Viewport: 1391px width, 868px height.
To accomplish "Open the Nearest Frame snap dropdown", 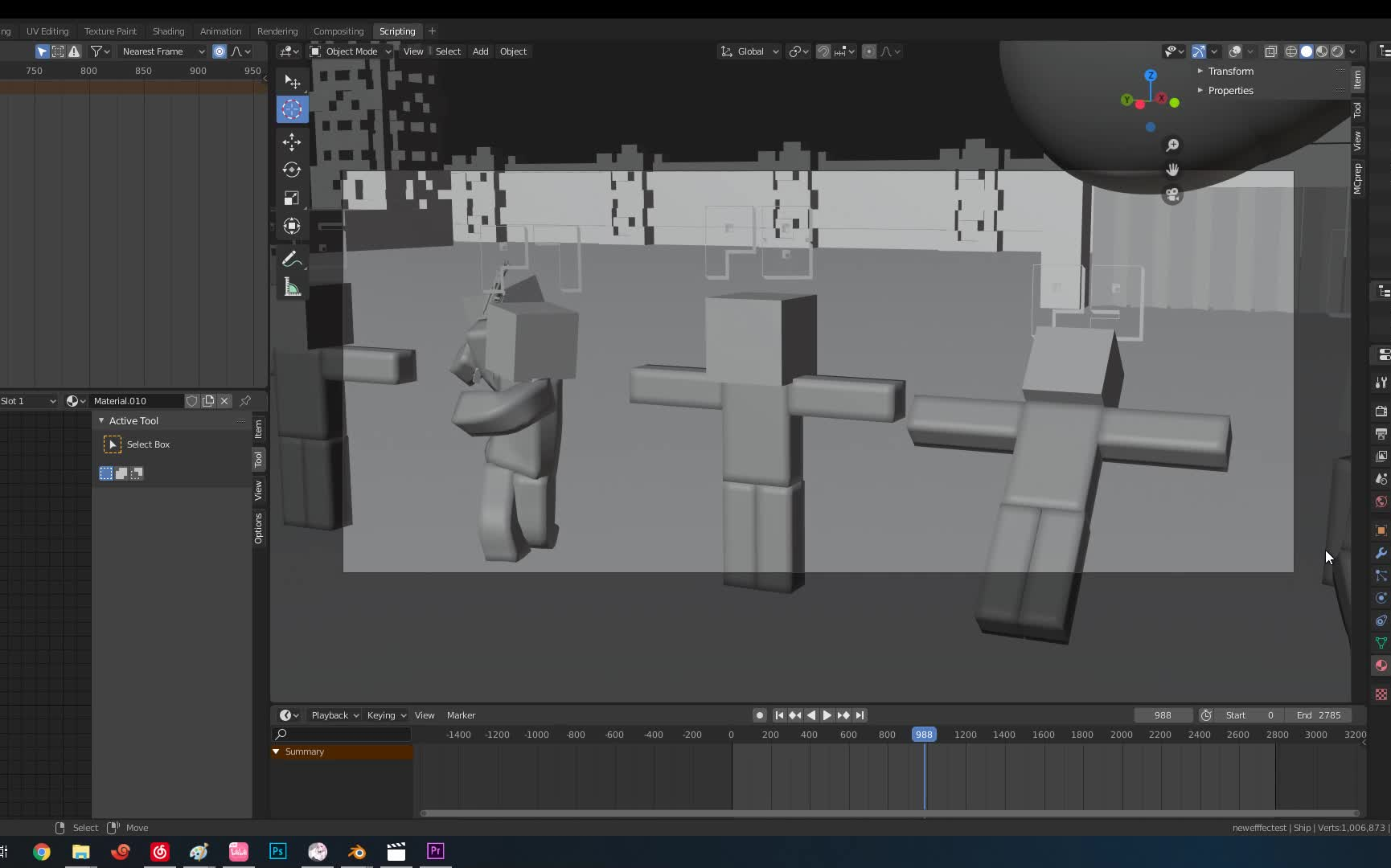I will click(x=163, y=51).
